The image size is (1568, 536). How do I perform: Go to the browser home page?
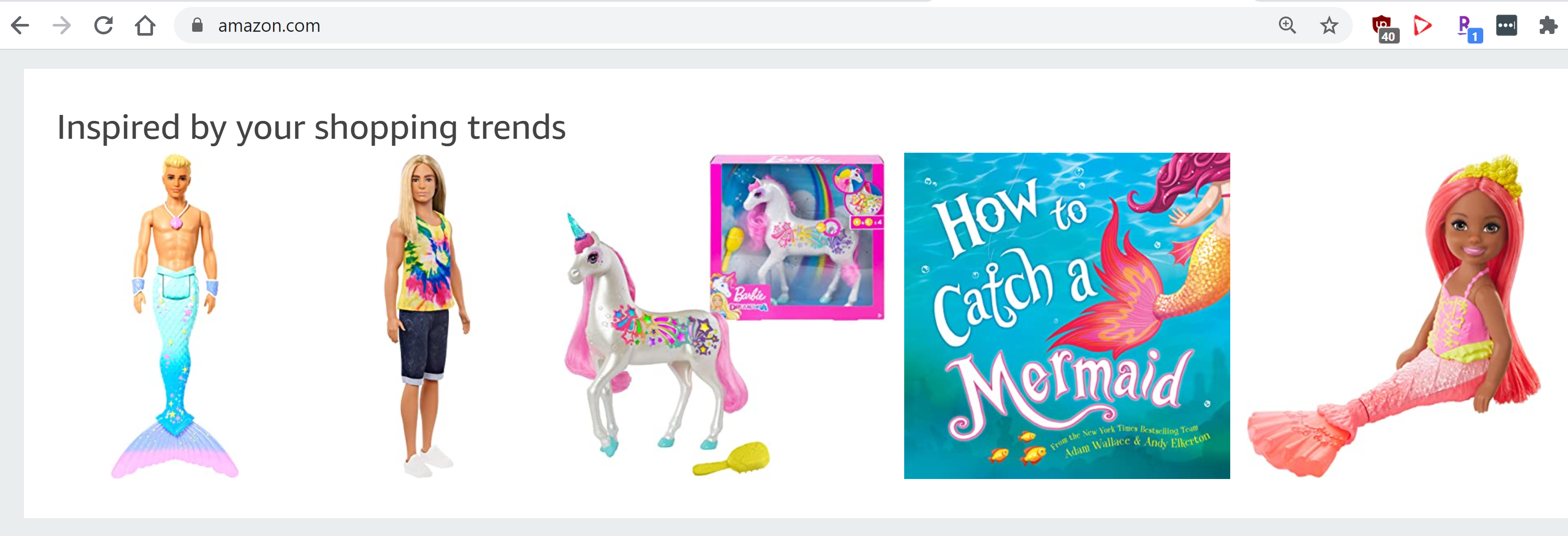(145, 26)
